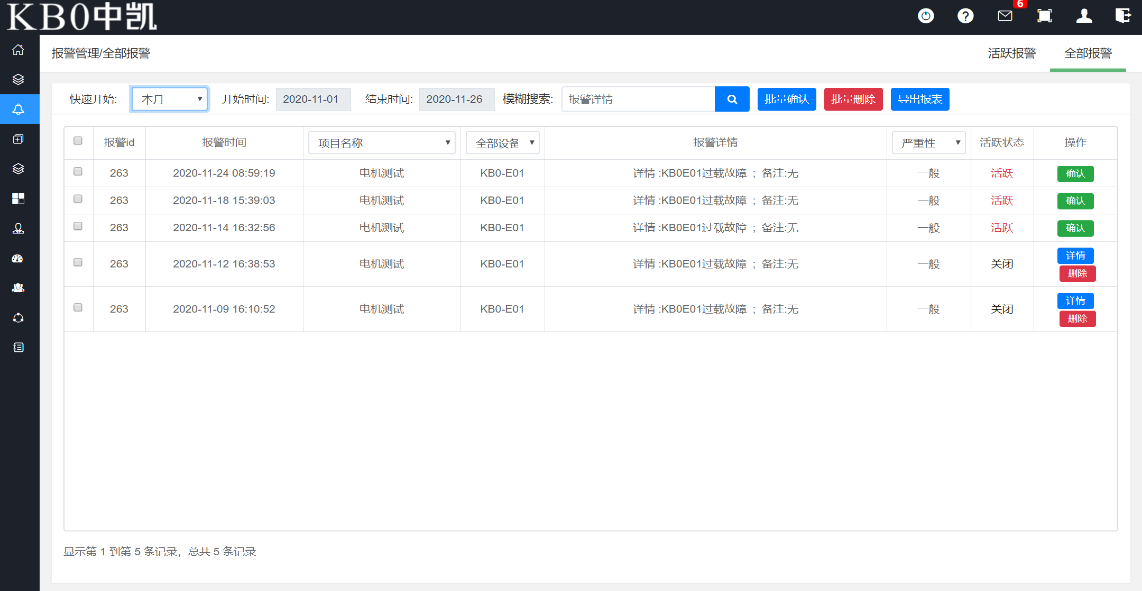
Task: Switch to the 活跃报警 tab
Action: (x=1011, y=54)
